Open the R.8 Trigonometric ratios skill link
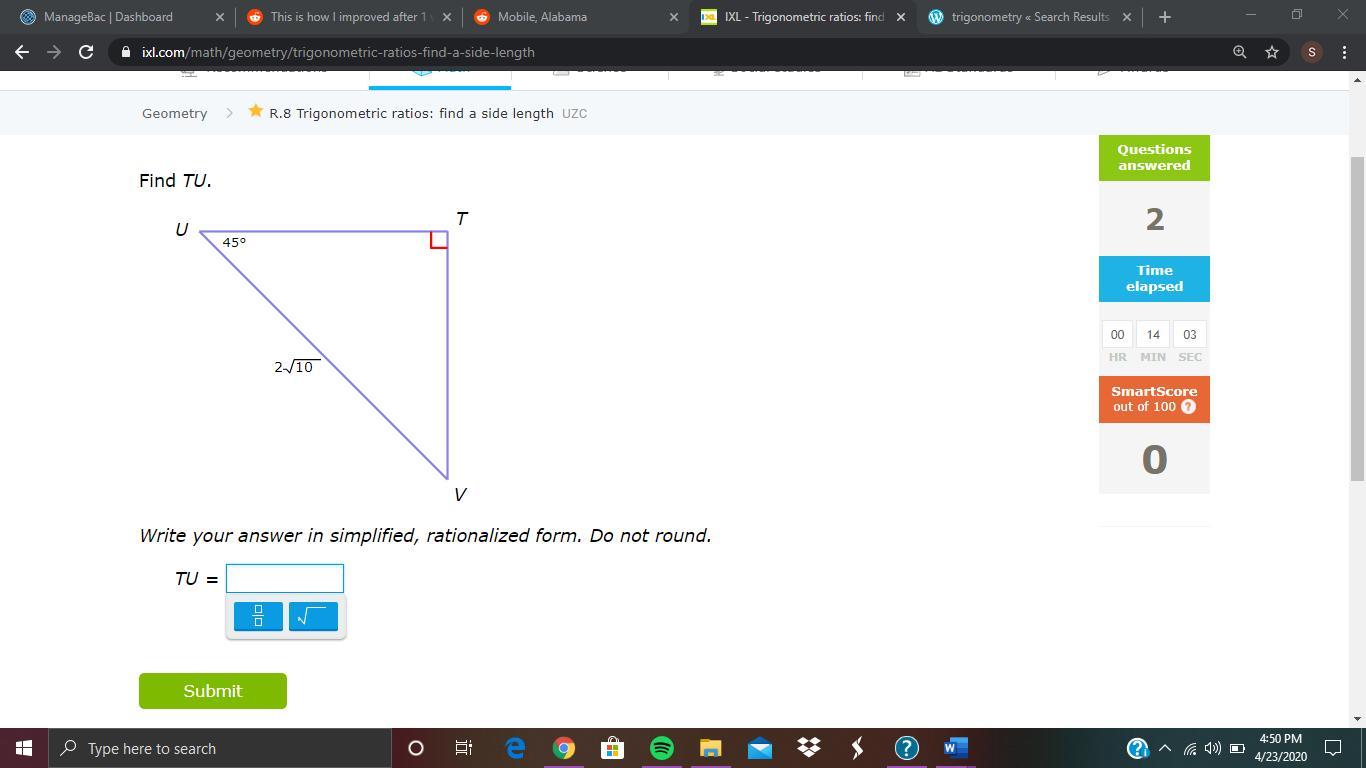The height and width of the screenshot is (768, 1366). [411, 113]
